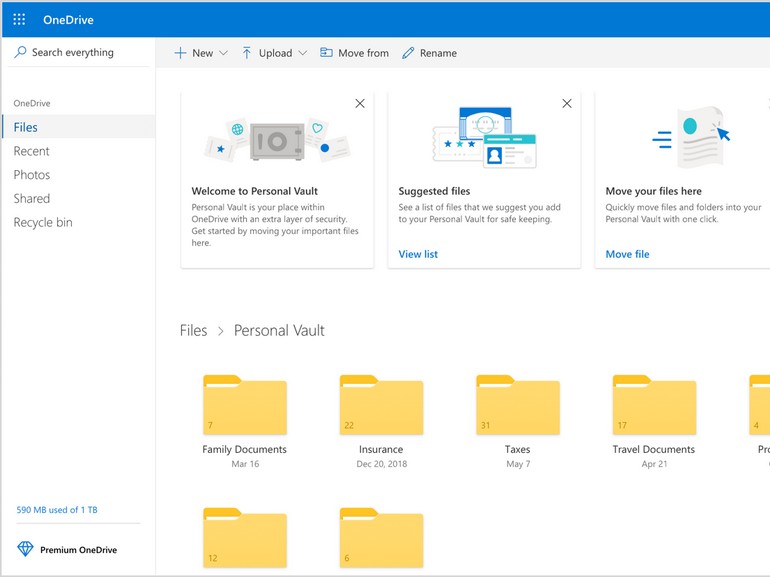Click the Move from command

(x=354, y=53)
